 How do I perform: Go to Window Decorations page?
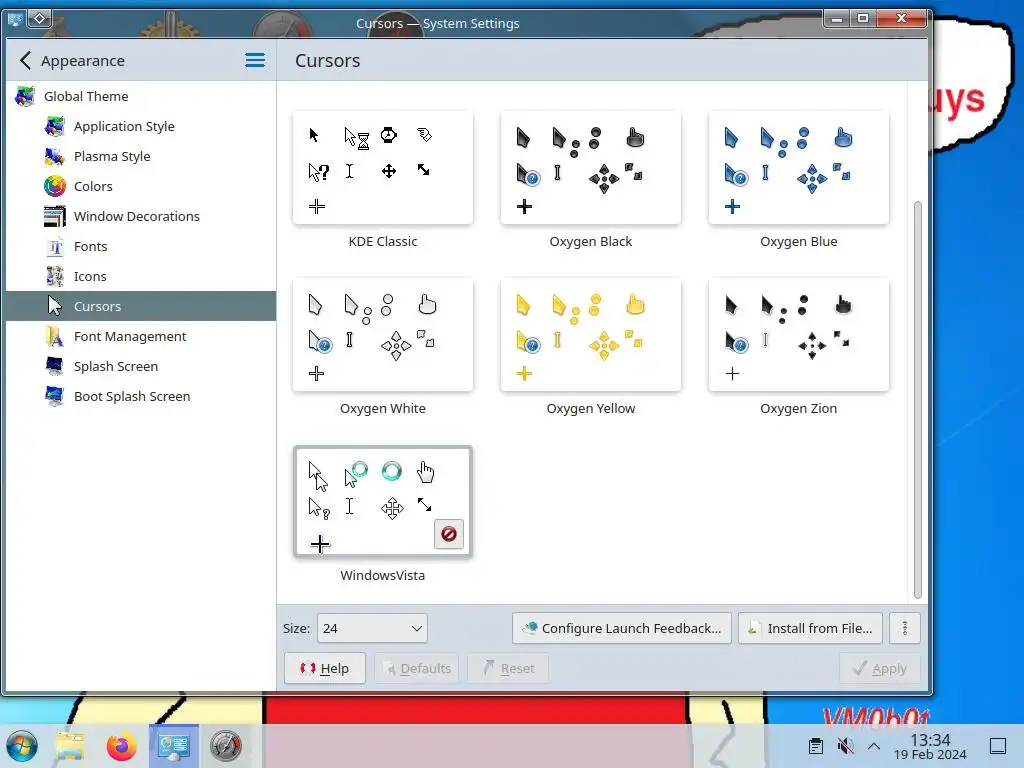coord(141,216)
